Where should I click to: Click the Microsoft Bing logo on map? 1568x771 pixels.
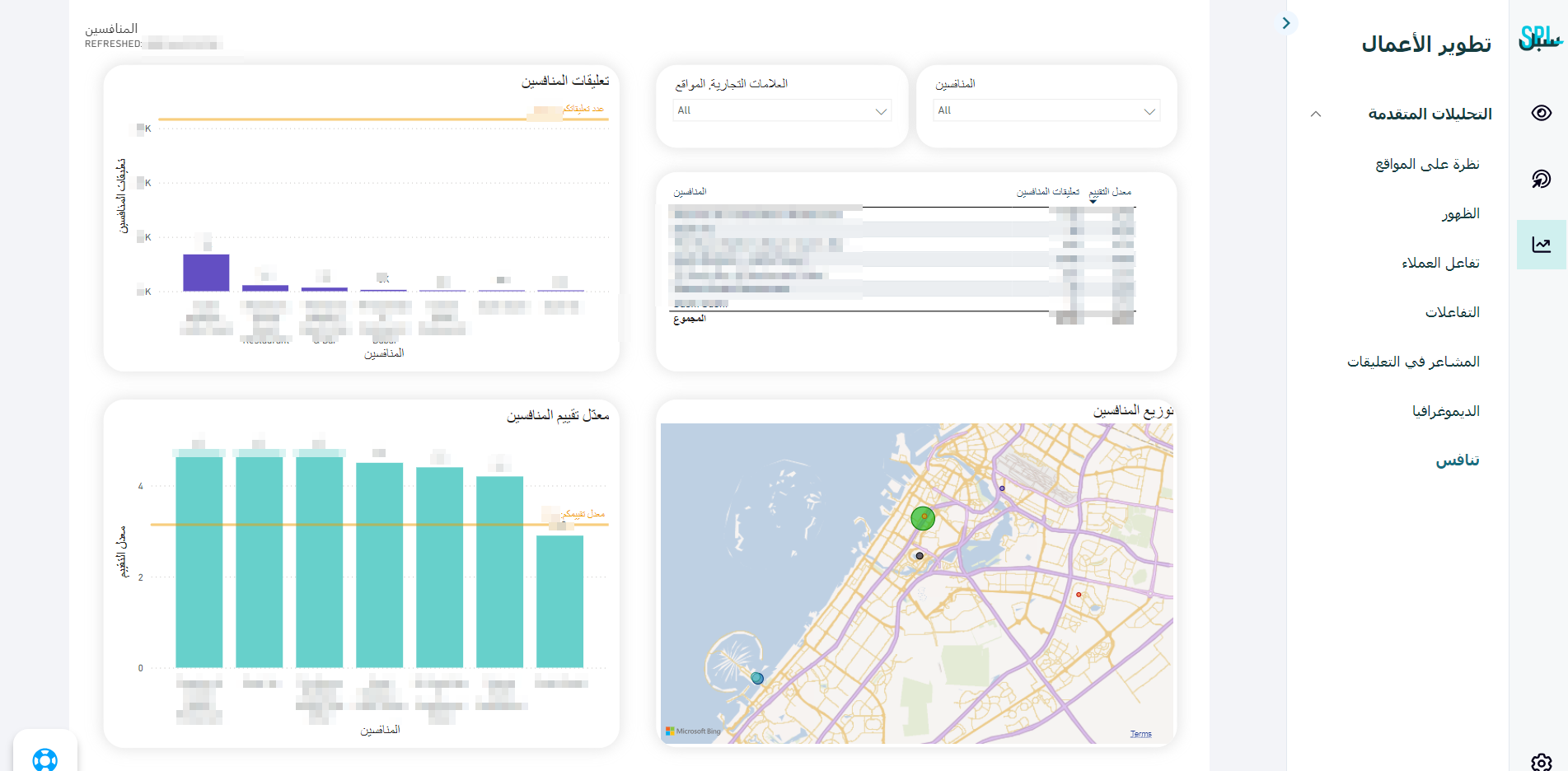pyautogui.click(x=693, y=731)
